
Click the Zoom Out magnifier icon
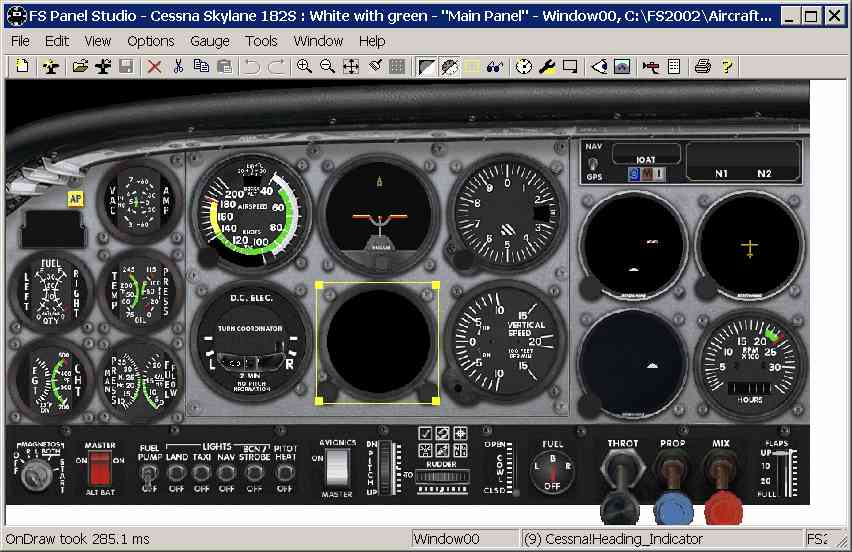coord(327,66)
